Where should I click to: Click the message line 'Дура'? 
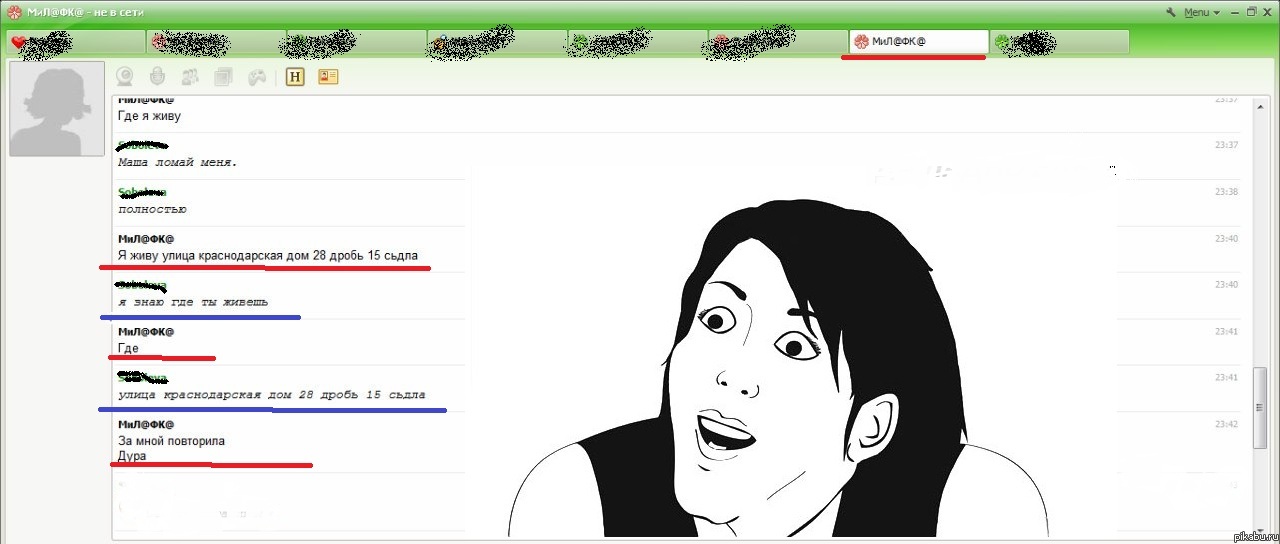(132, 456)
